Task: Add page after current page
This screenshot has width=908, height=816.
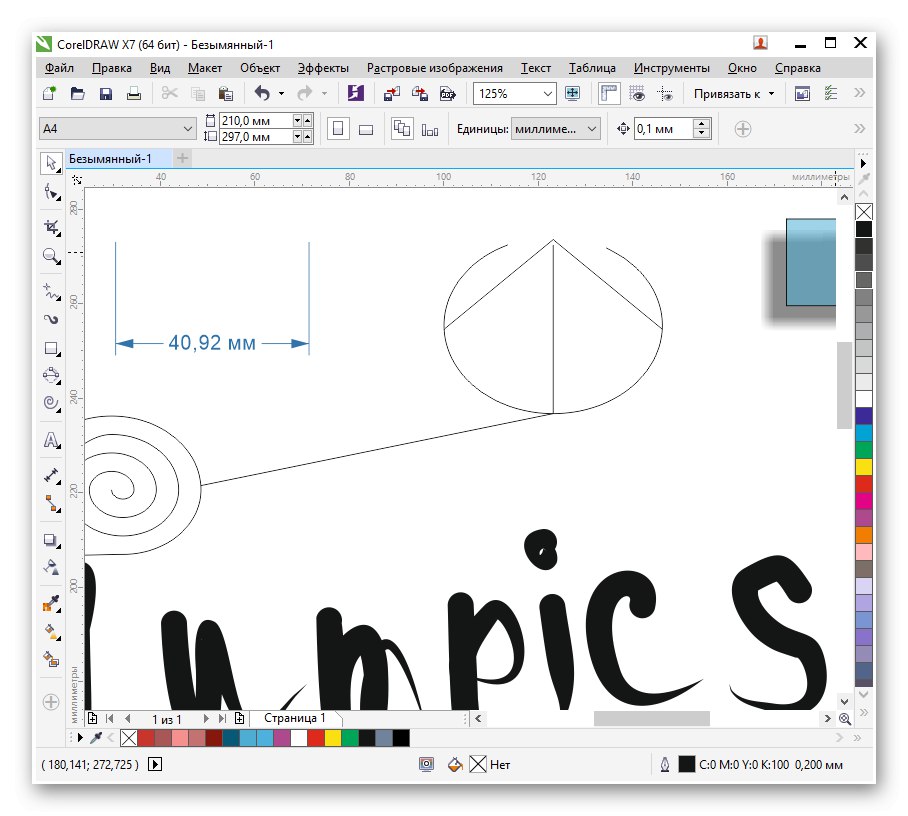Action: [239, 719]
